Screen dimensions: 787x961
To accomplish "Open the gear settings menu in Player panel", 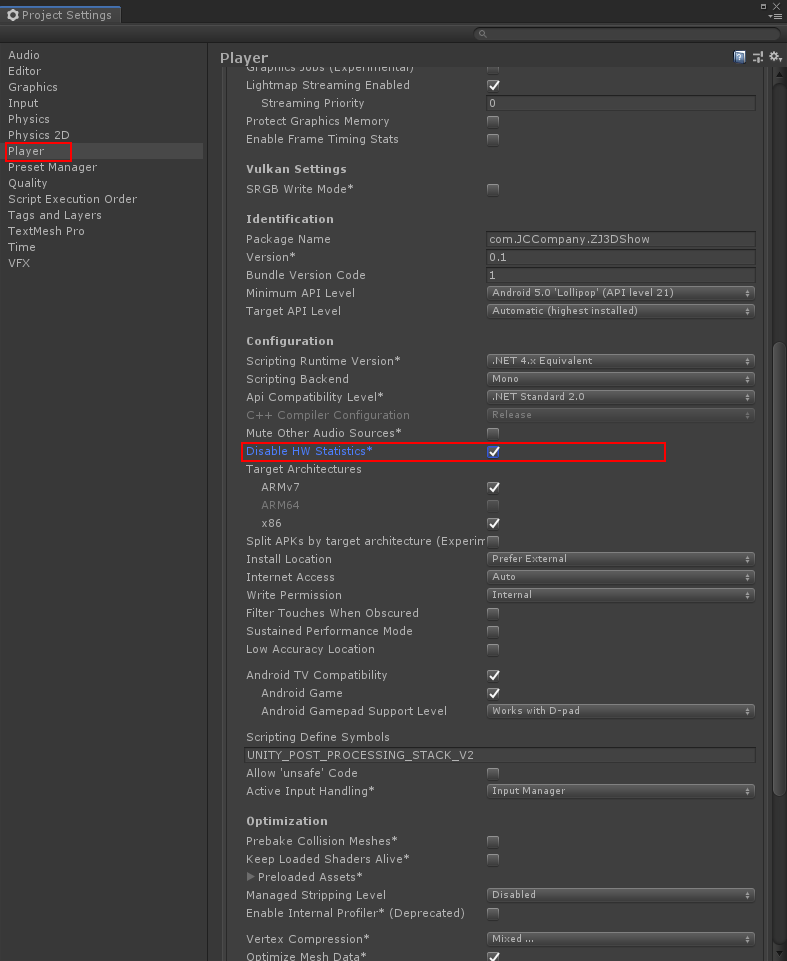I will point(774,57).
